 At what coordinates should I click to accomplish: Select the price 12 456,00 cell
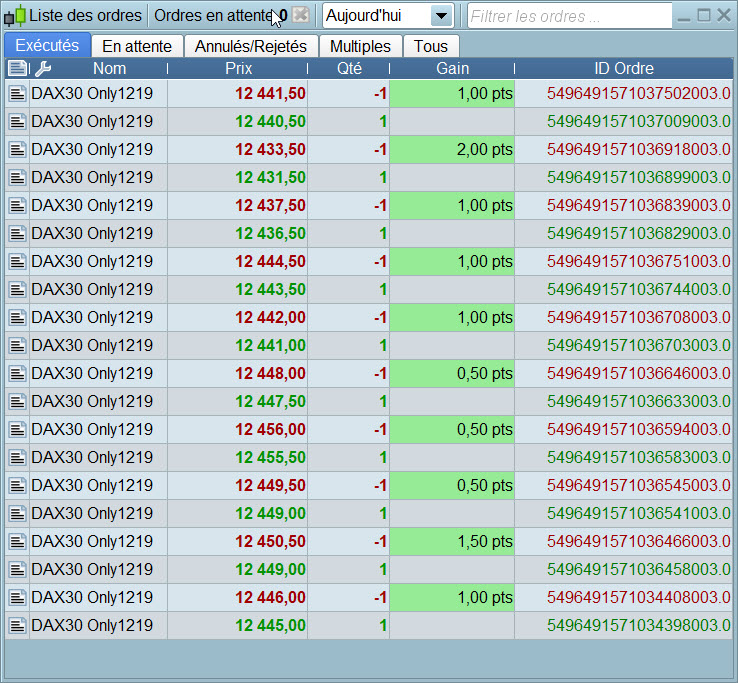click(x=238, y=429)
